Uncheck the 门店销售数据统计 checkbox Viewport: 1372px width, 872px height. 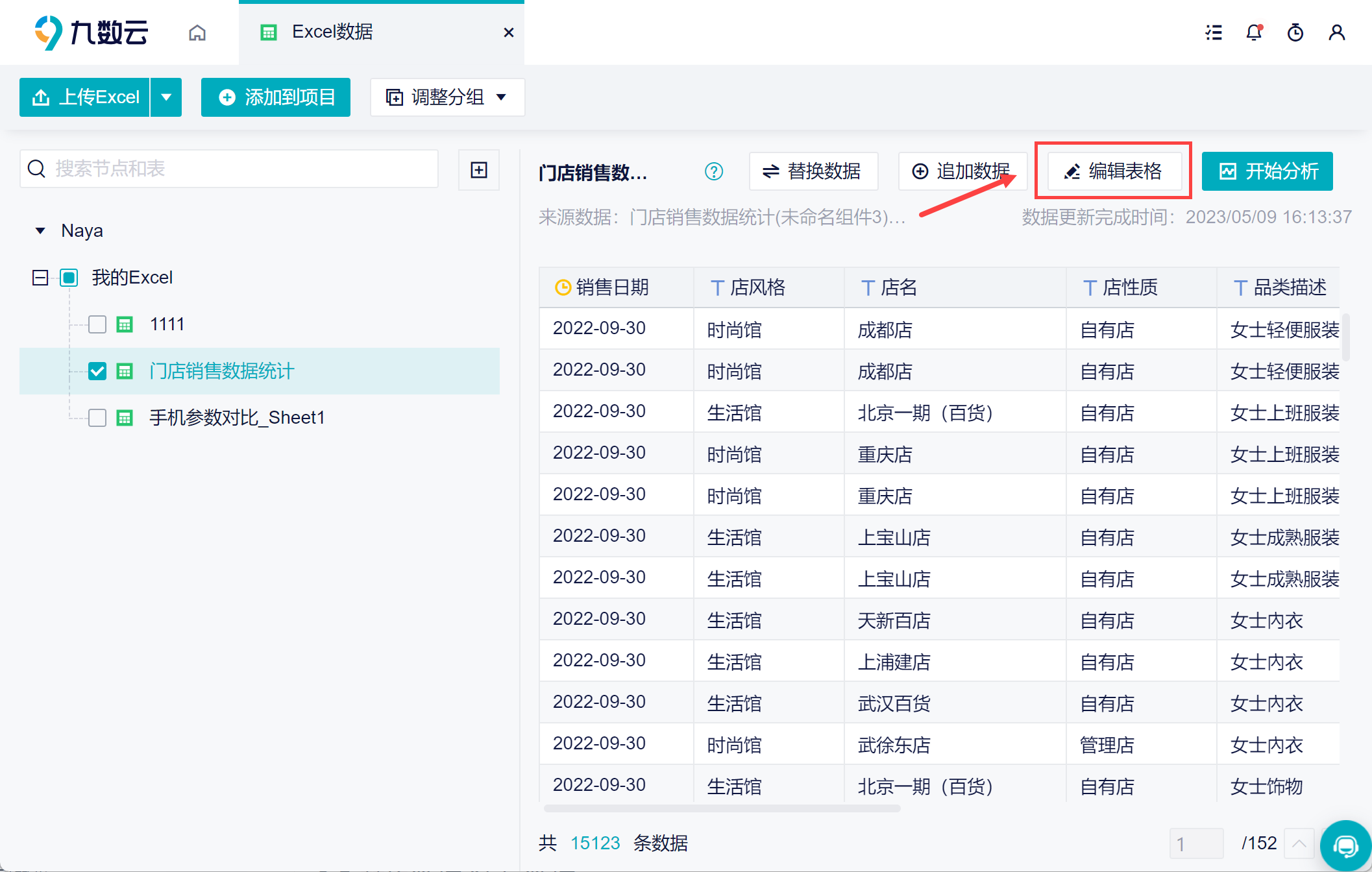(x=97, y=371)
